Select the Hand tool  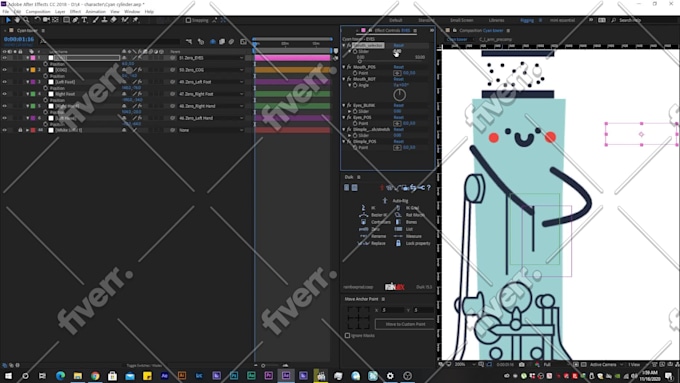coord(17,20)
